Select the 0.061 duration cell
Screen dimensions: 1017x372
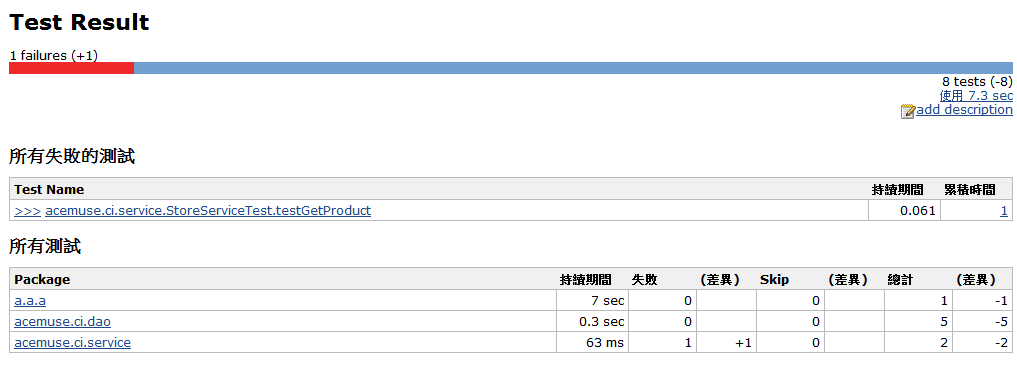[x=904, y=211]
